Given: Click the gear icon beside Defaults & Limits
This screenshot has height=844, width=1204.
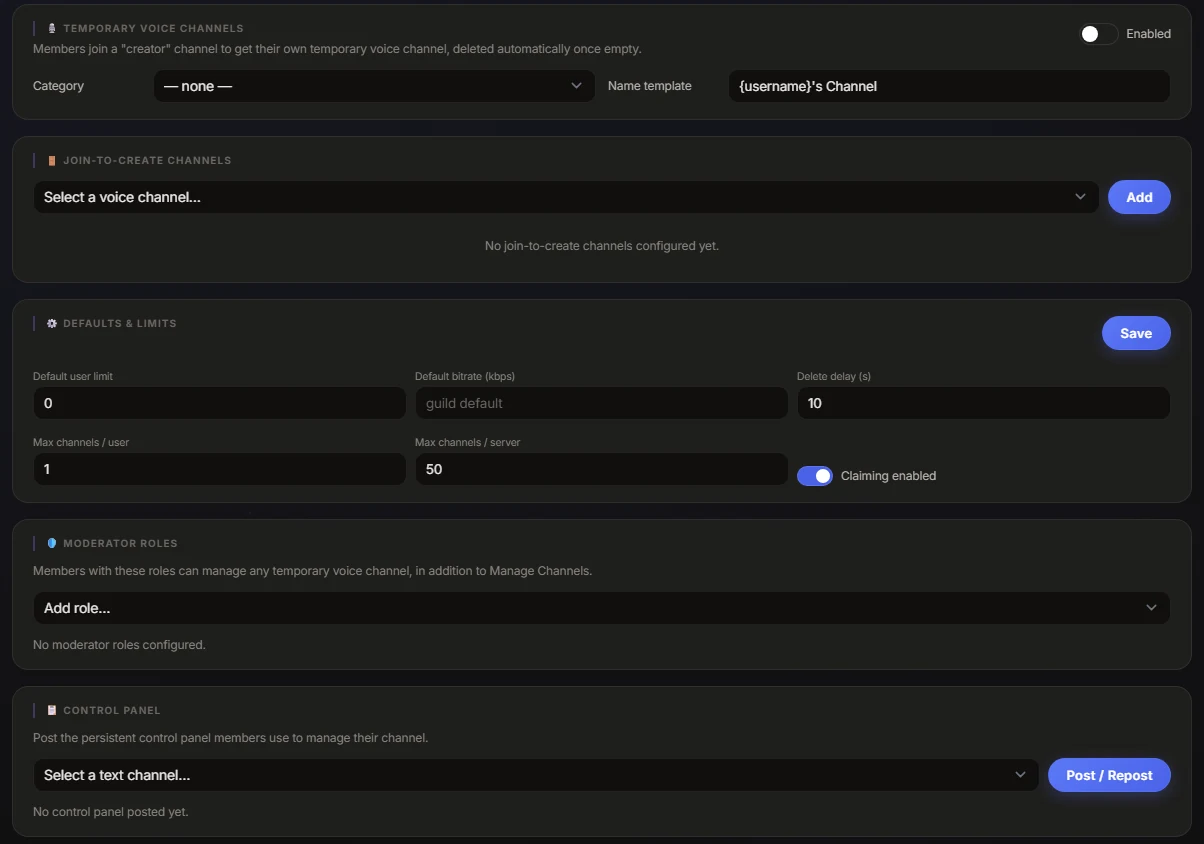Looking at the screenshot, I should (52, 324).
